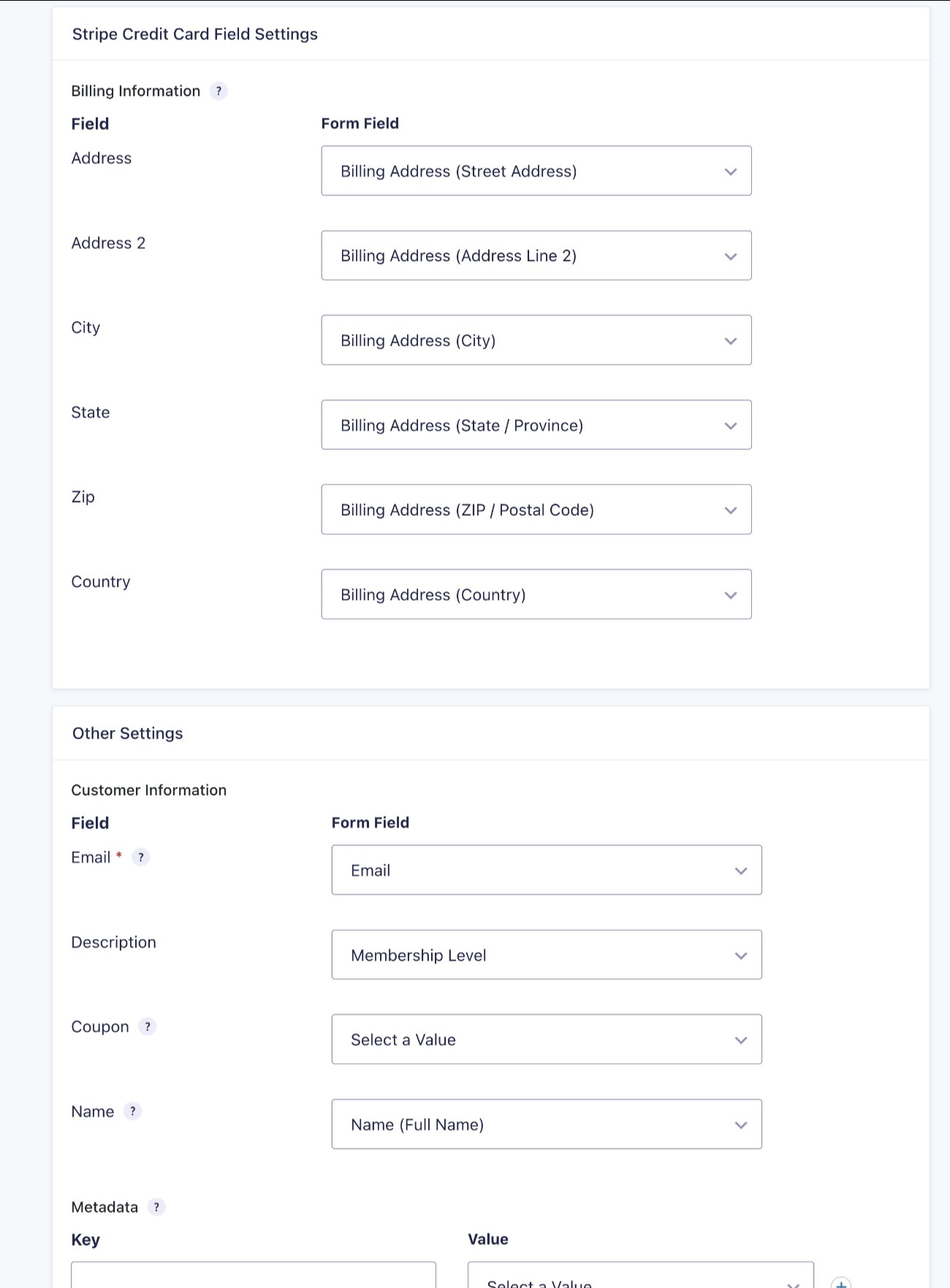Click the Billing Information label text
The height and width of the screenshot is (1288, 950).
(136, 91)
